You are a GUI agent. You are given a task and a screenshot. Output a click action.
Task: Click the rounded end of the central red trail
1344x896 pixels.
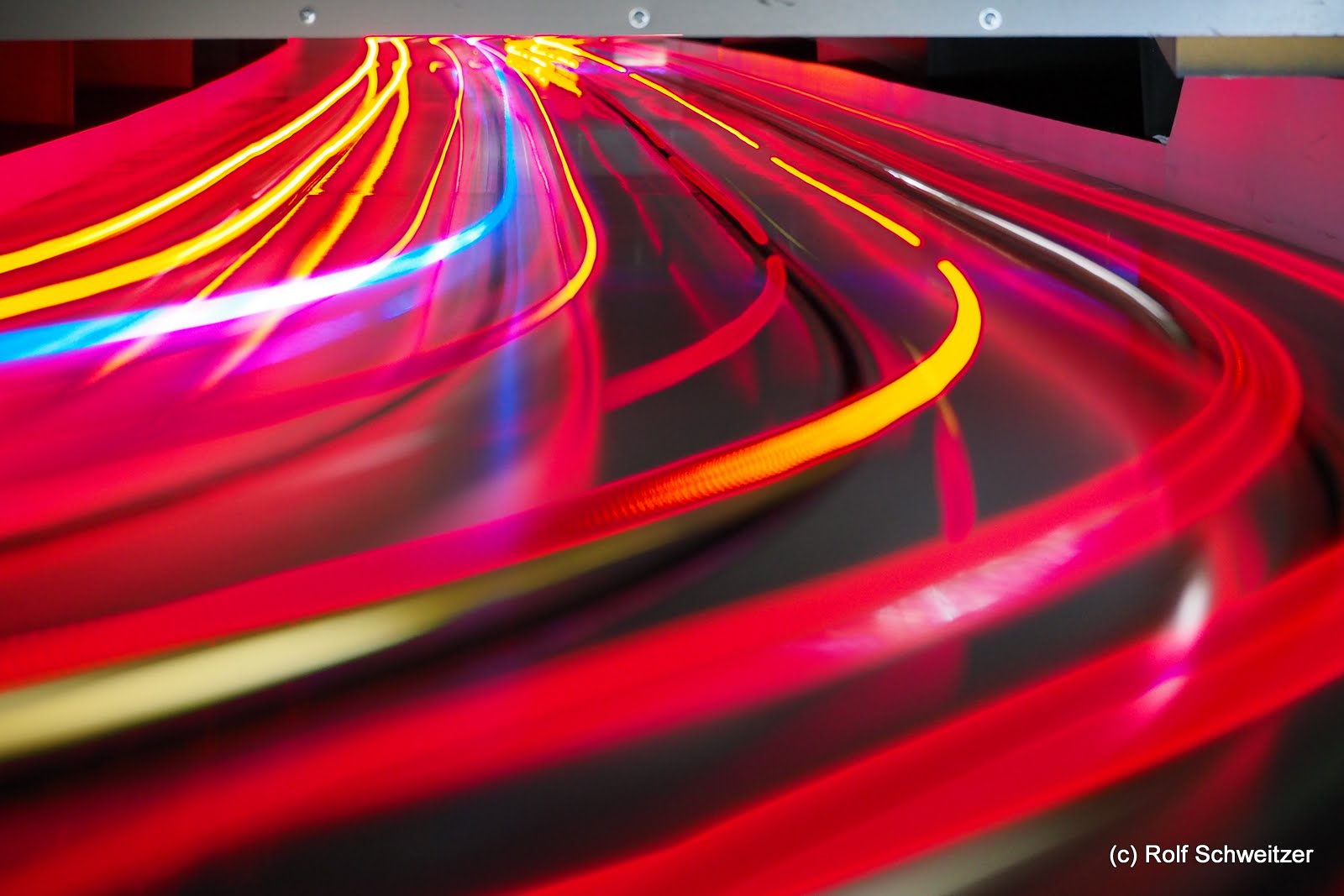774,267
